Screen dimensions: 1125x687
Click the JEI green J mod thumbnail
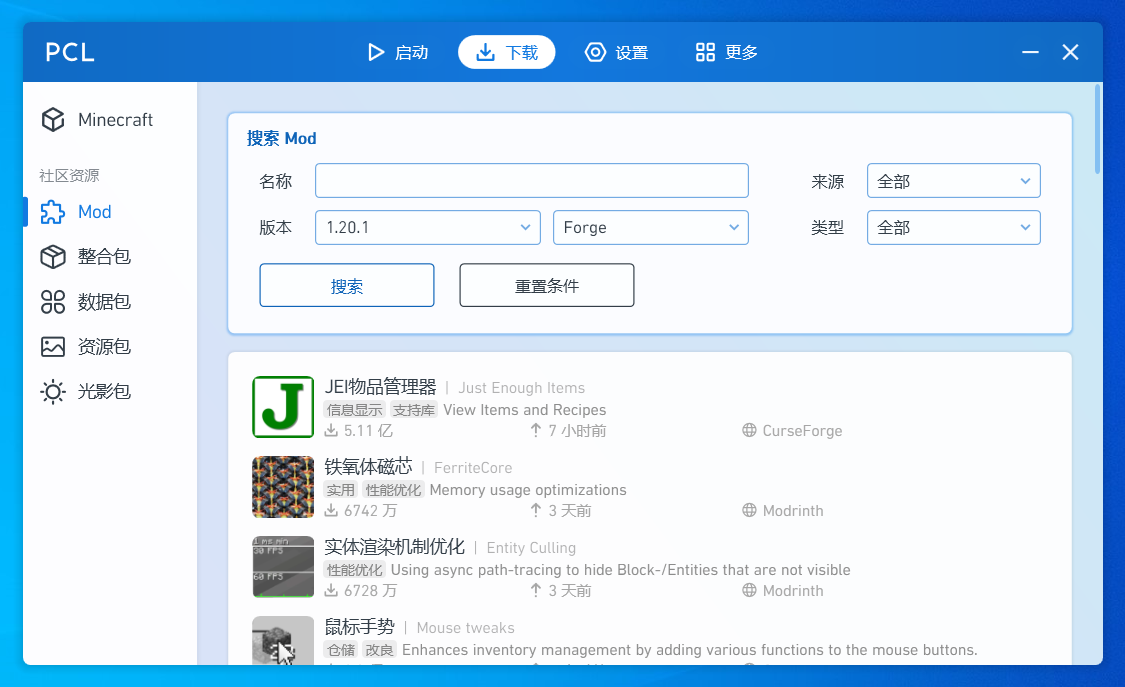[283, 407]
